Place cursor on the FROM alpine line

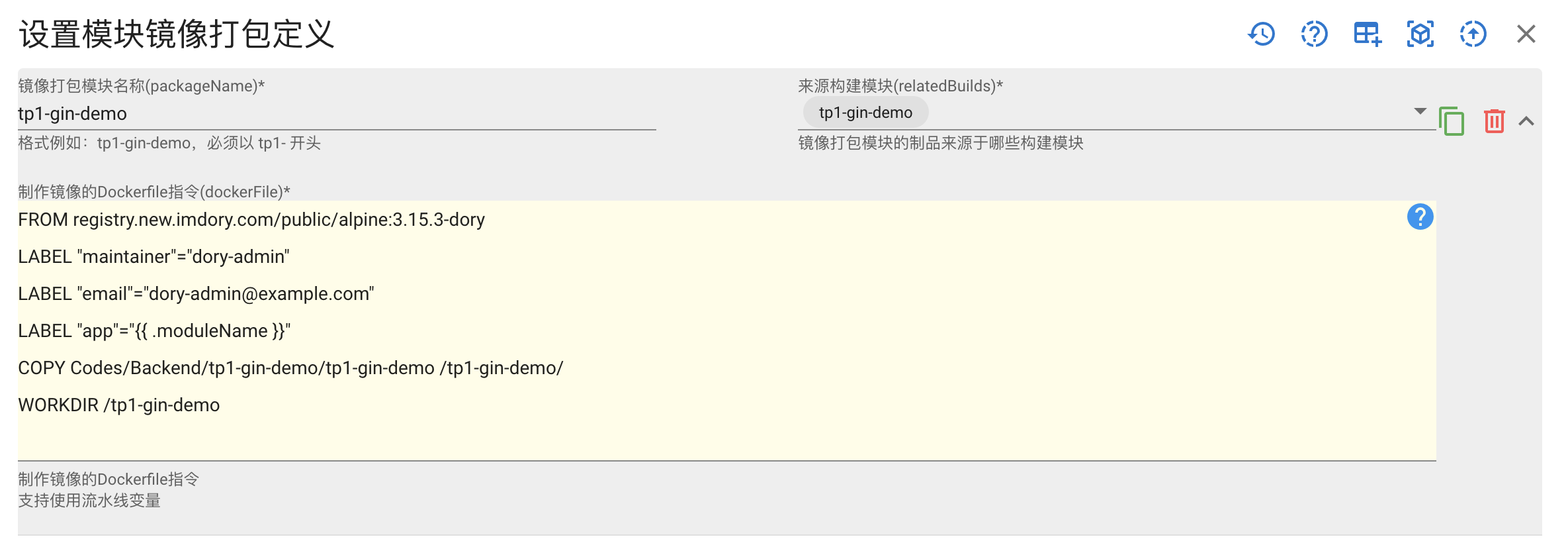251,219
